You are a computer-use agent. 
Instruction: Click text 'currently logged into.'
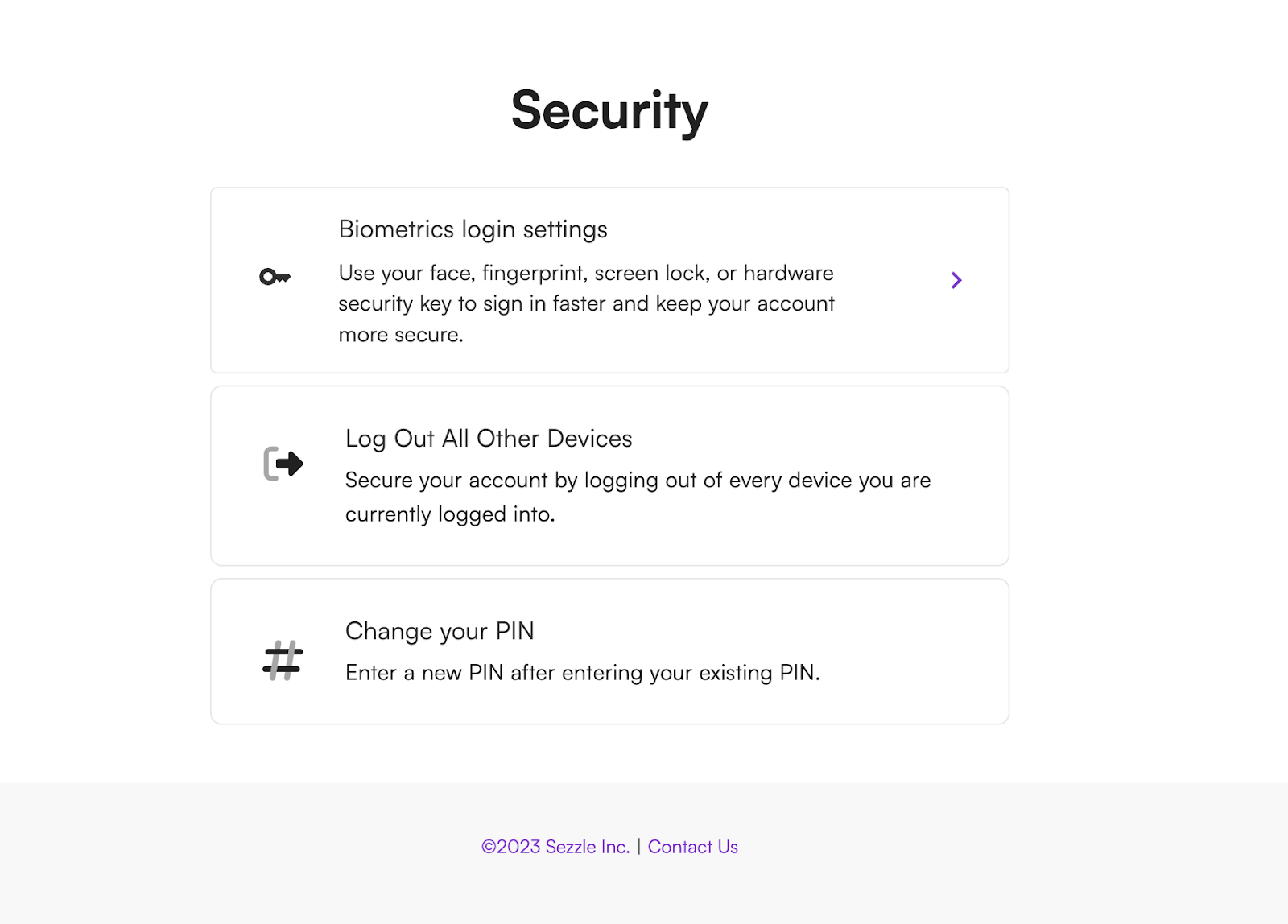(x=450, y=514)
